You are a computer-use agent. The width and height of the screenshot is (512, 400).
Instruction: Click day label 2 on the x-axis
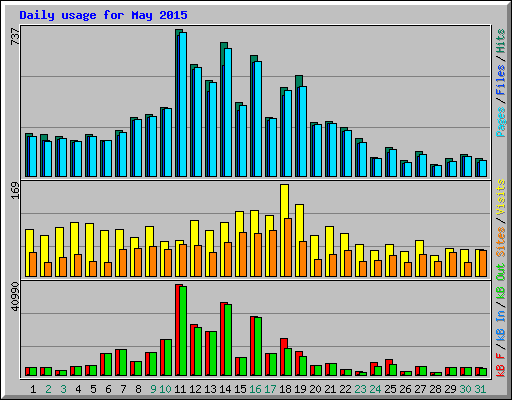48,389
